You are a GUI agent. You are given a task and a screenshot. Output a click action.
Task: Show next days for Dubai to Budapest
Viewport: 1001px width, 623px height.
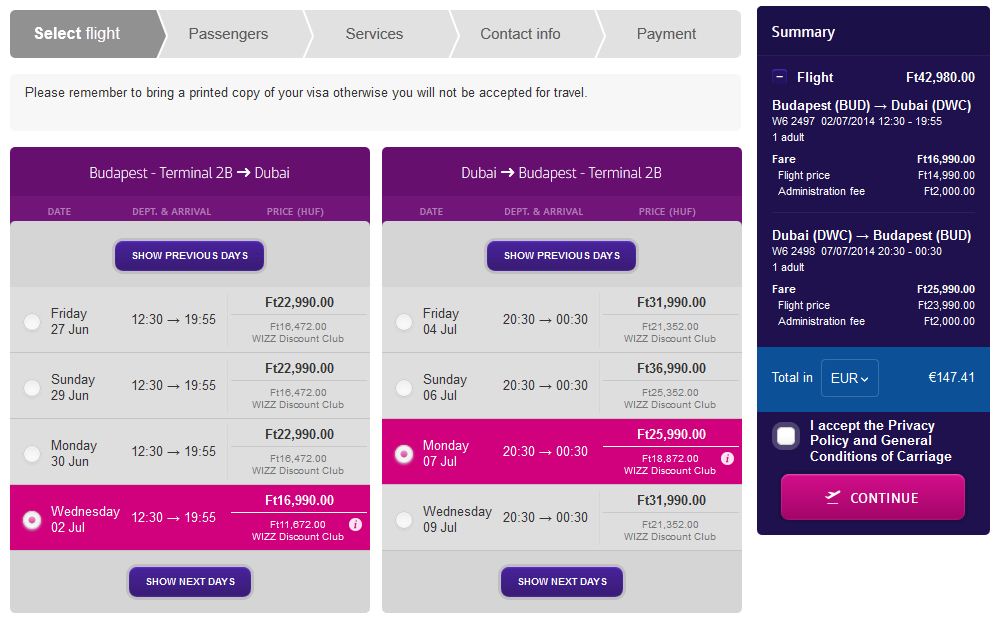(562, 581)
